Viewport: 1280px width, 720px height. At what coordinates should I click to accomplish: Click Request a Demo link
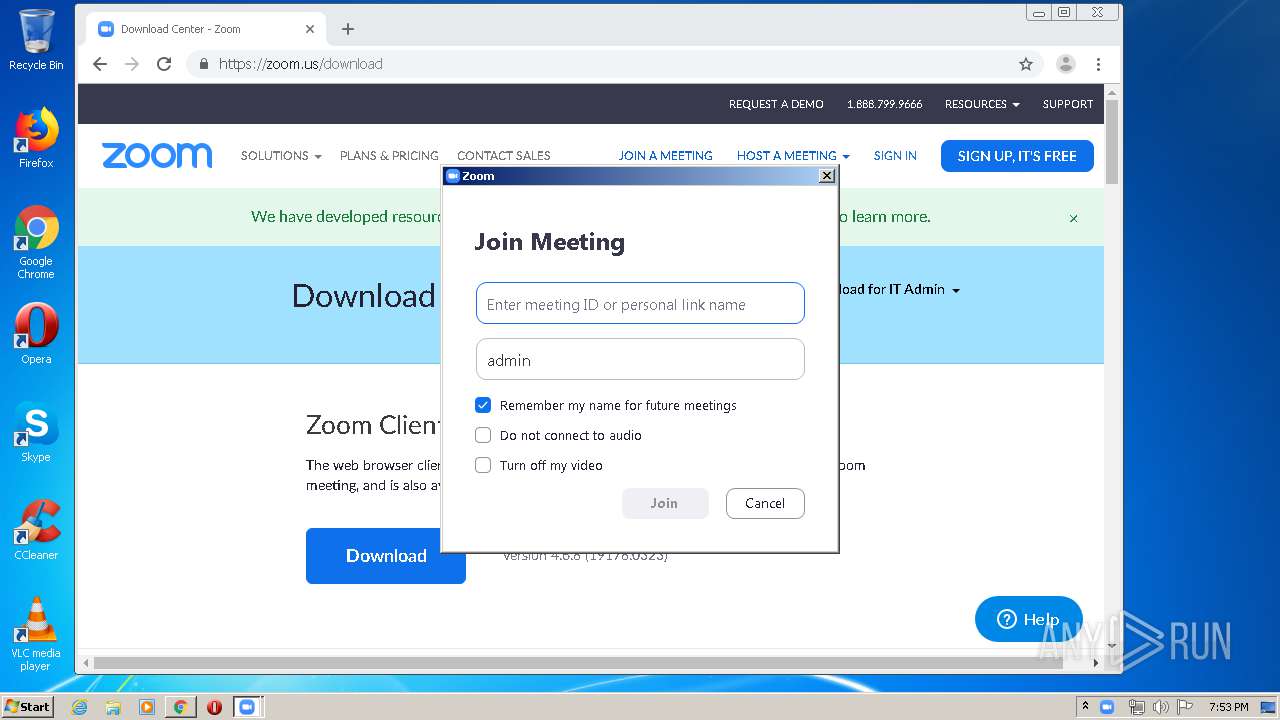coord(776,104)
